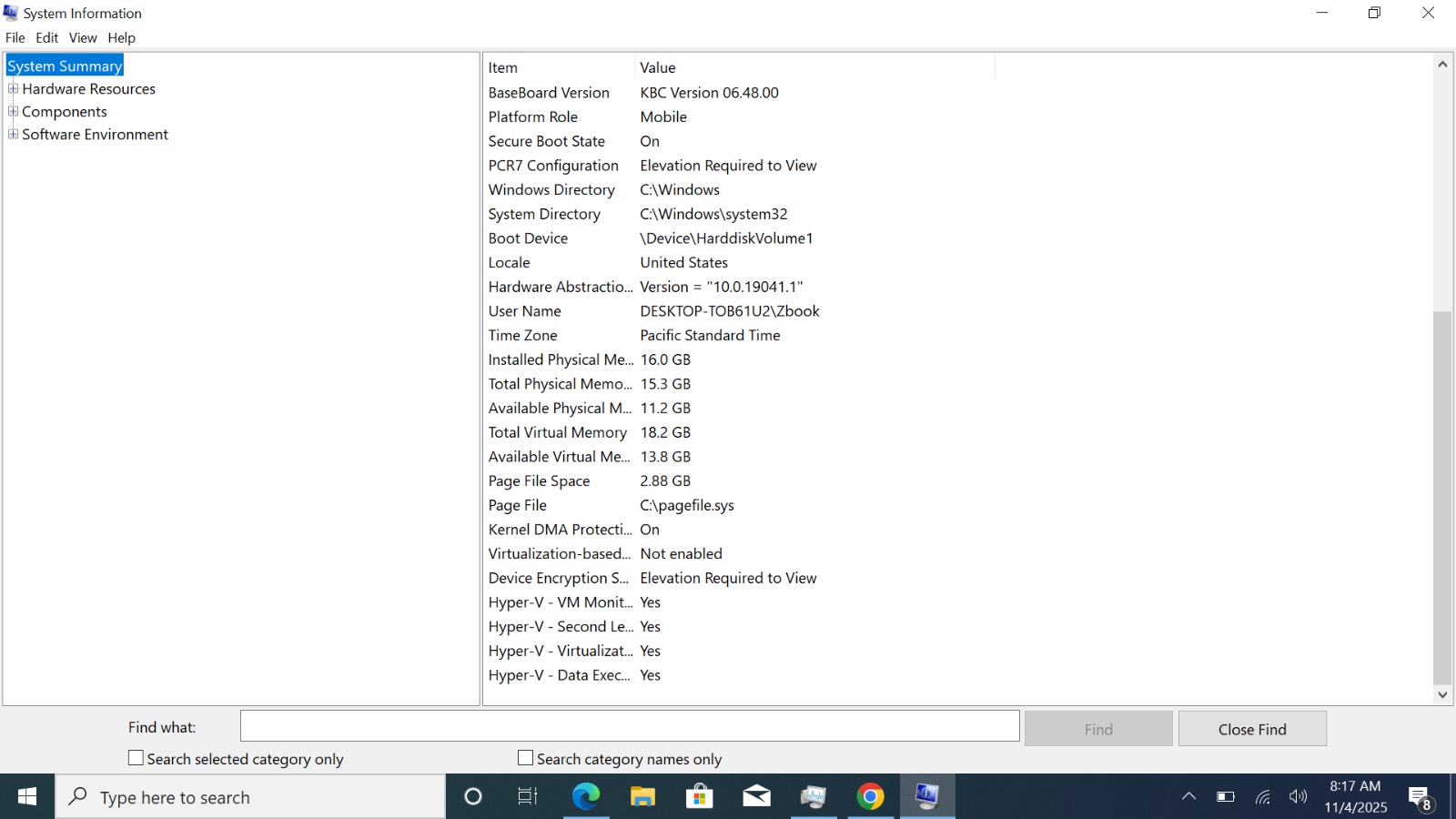
Task: Expand the Hardware Resources tree node
Action: coord(13,89)
